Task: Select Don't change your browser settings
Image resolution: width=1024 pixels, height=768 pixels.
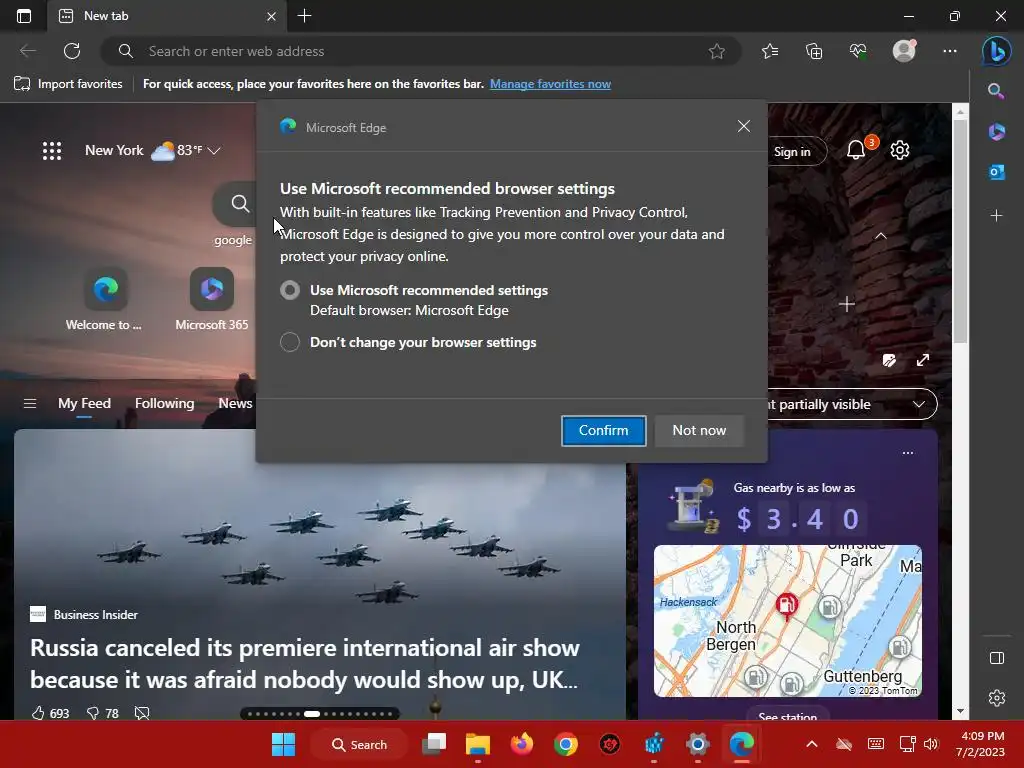Action: click(x=290, y=342)
